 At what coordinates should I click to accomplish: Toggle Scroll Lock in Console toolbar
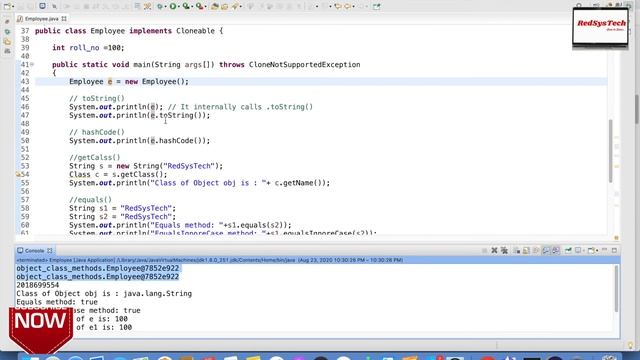pos(526,251)
